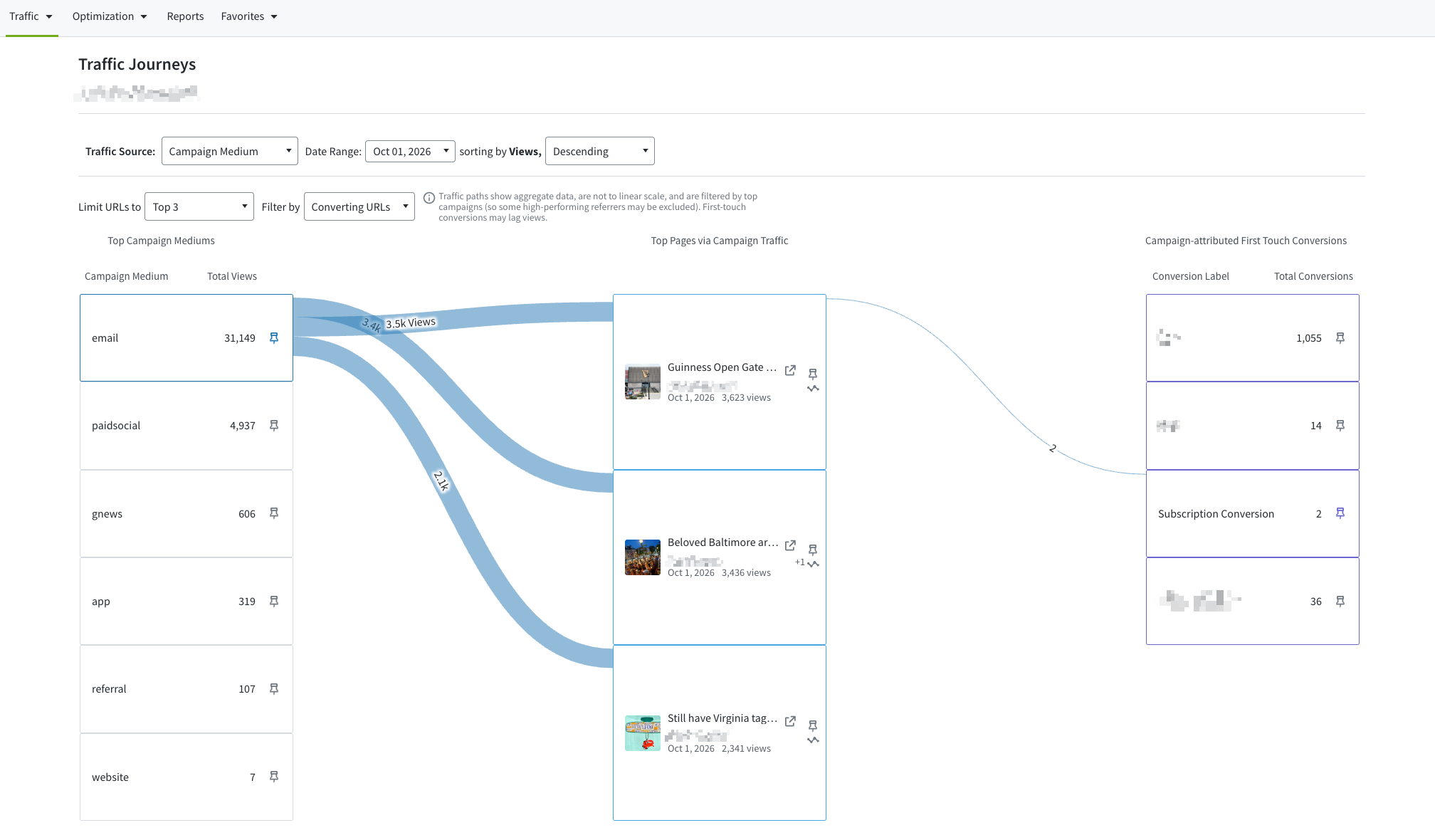Pin the gnews campaign medium

(274, 513)
